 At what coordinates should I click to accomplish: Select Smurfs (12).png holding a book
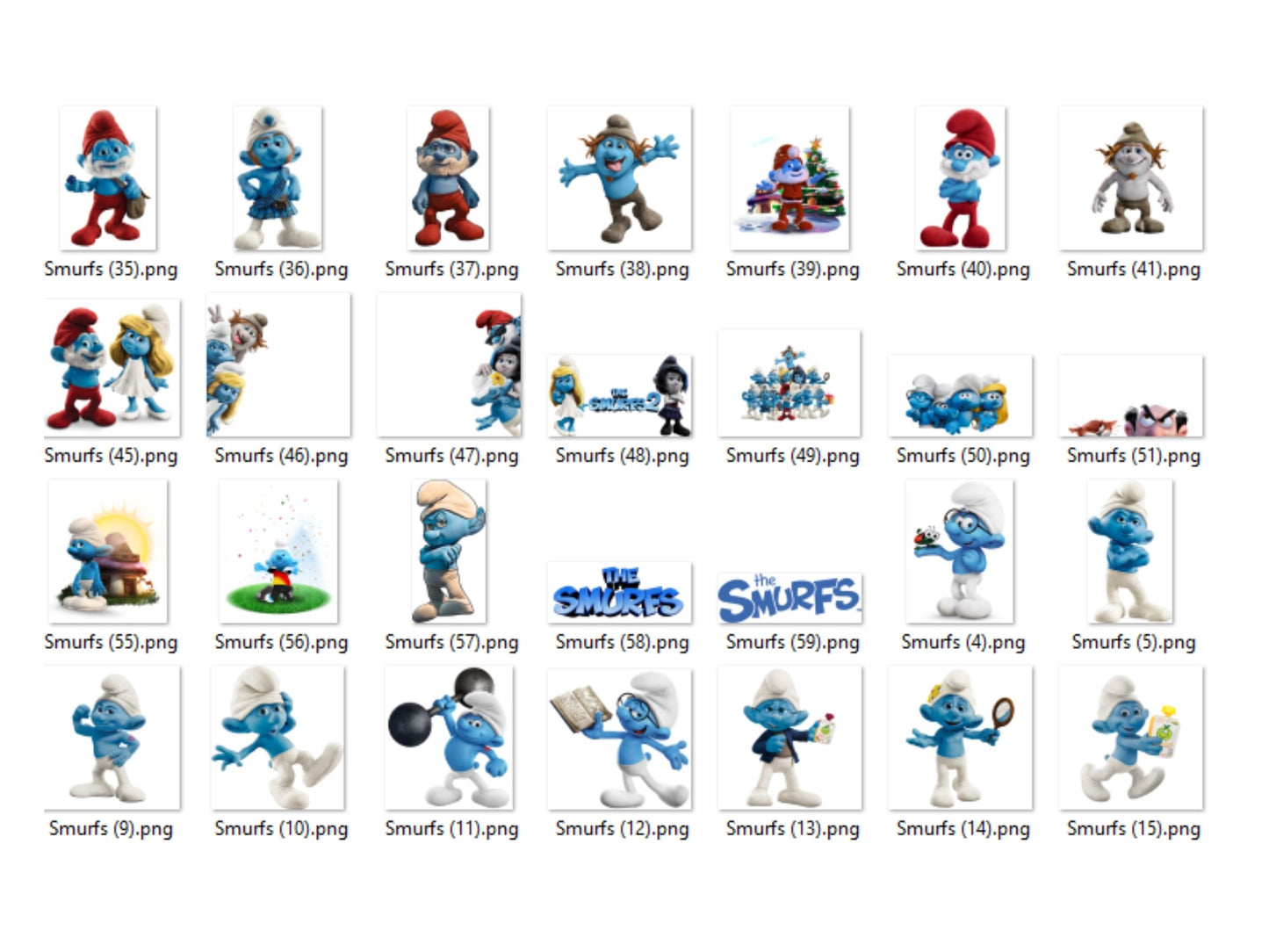coord(619,738)
